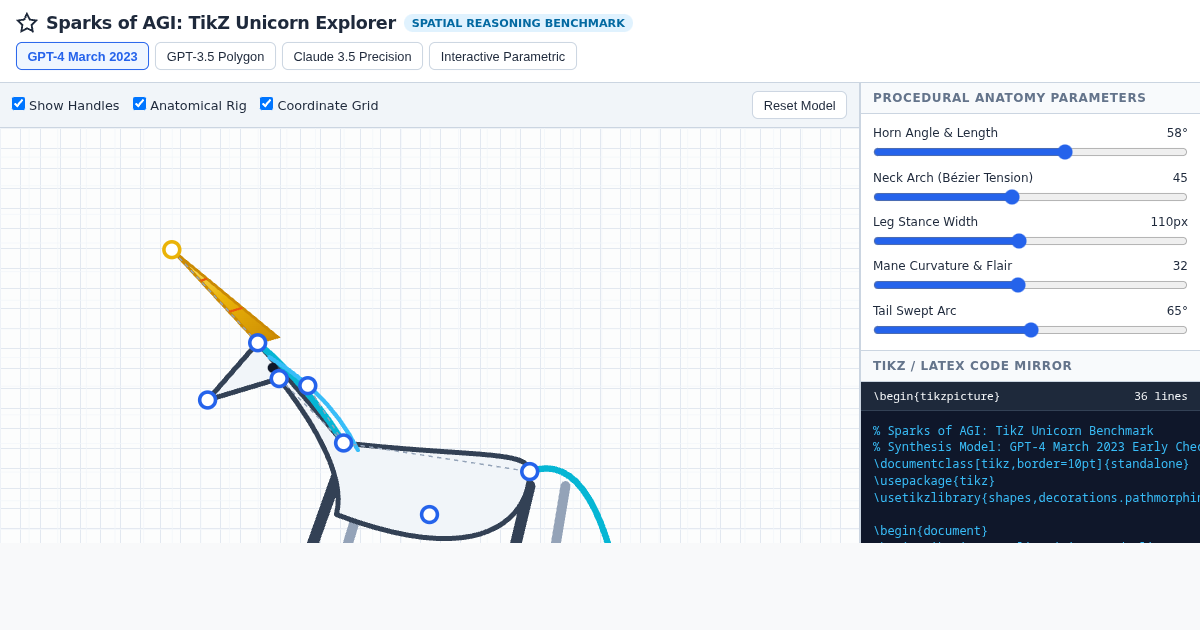Click the star logo icon
The width and height of the screenshot is (1200, 630).
27,22
